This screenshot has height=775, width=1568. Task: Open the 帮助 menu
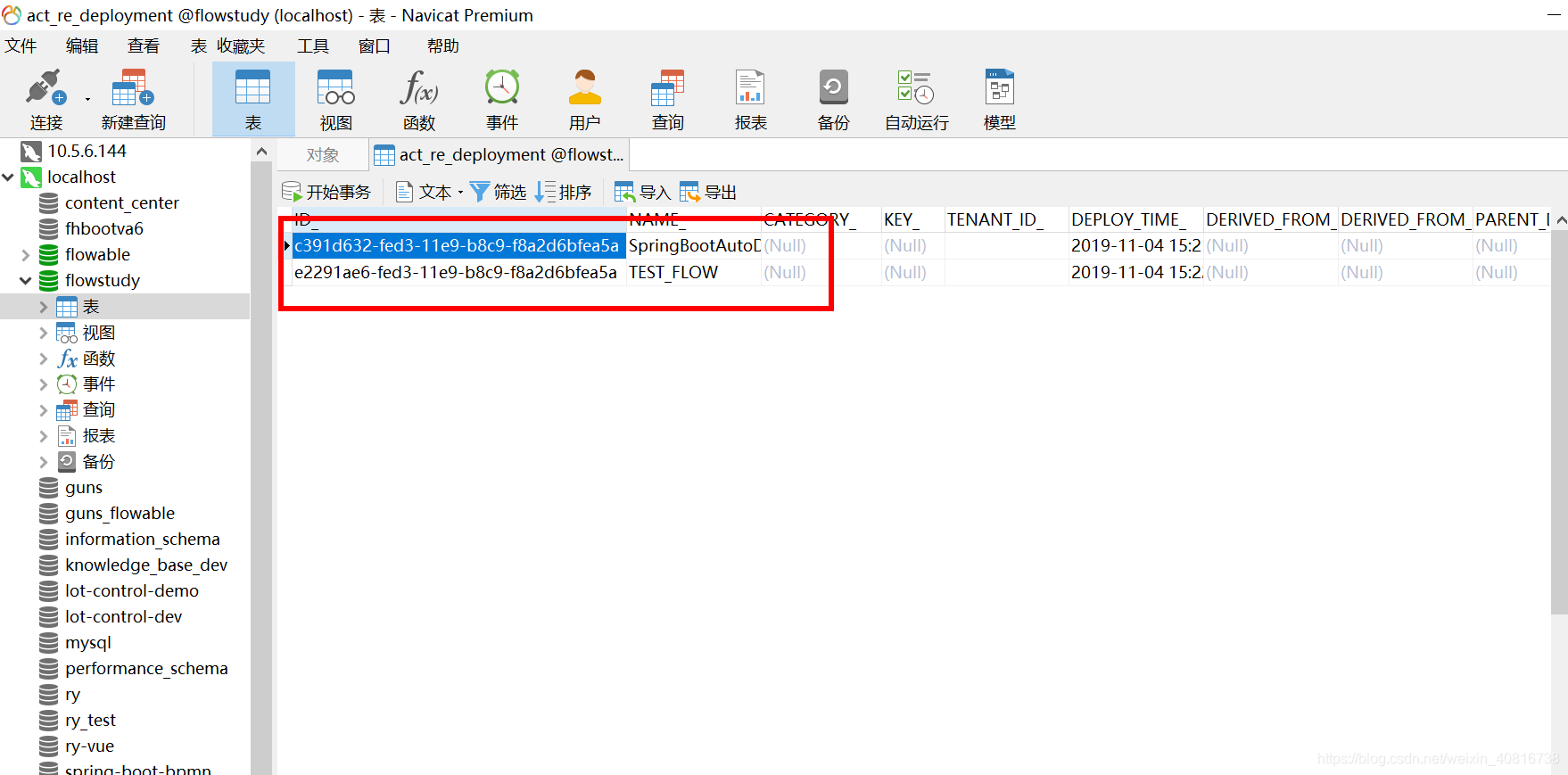pos(443,45)
